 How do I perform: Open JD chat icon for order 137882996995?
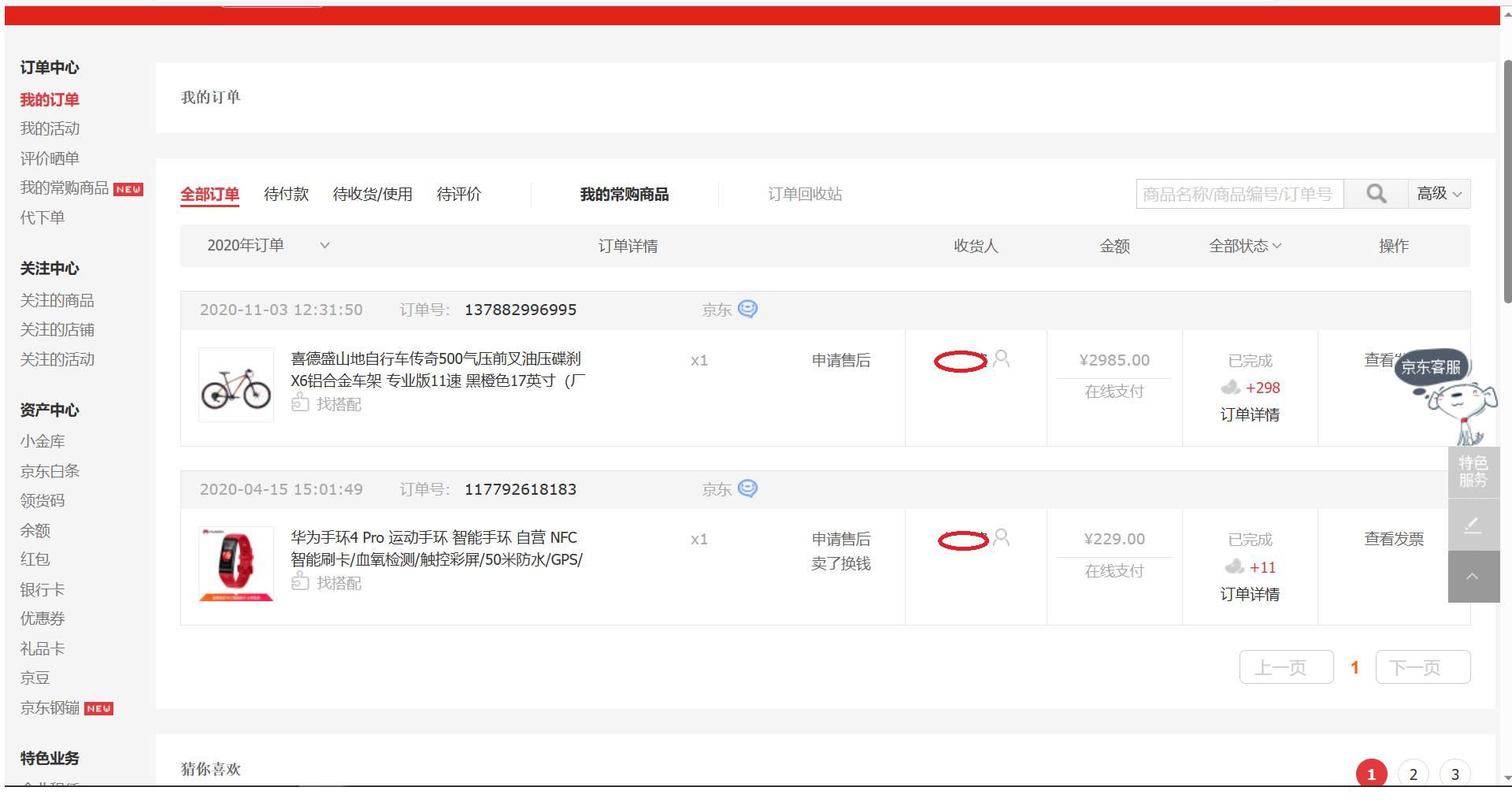tap(747, 310)
